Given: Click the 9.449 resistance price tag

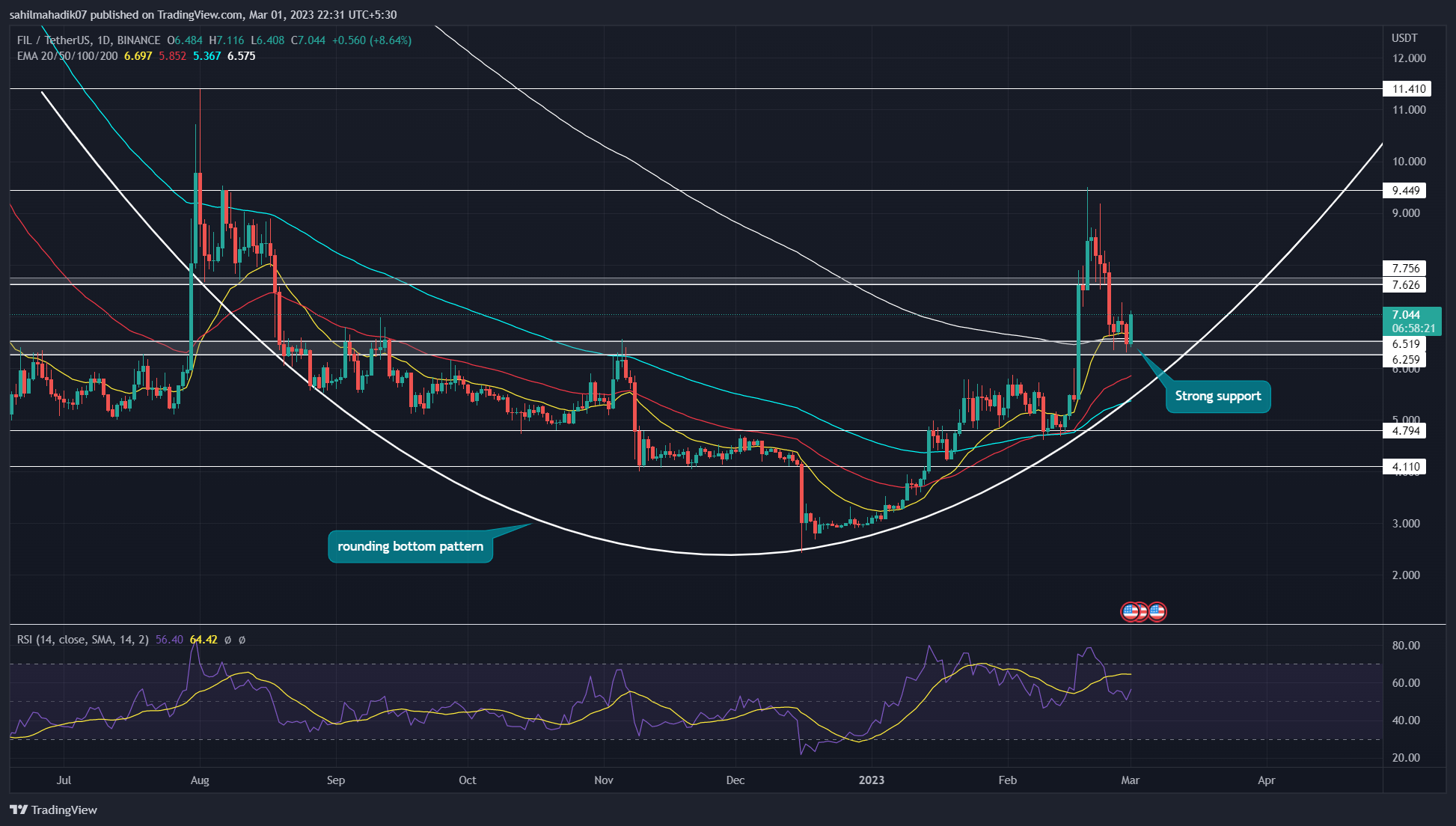Looking at the screenshot, I should coord(1406,191).
